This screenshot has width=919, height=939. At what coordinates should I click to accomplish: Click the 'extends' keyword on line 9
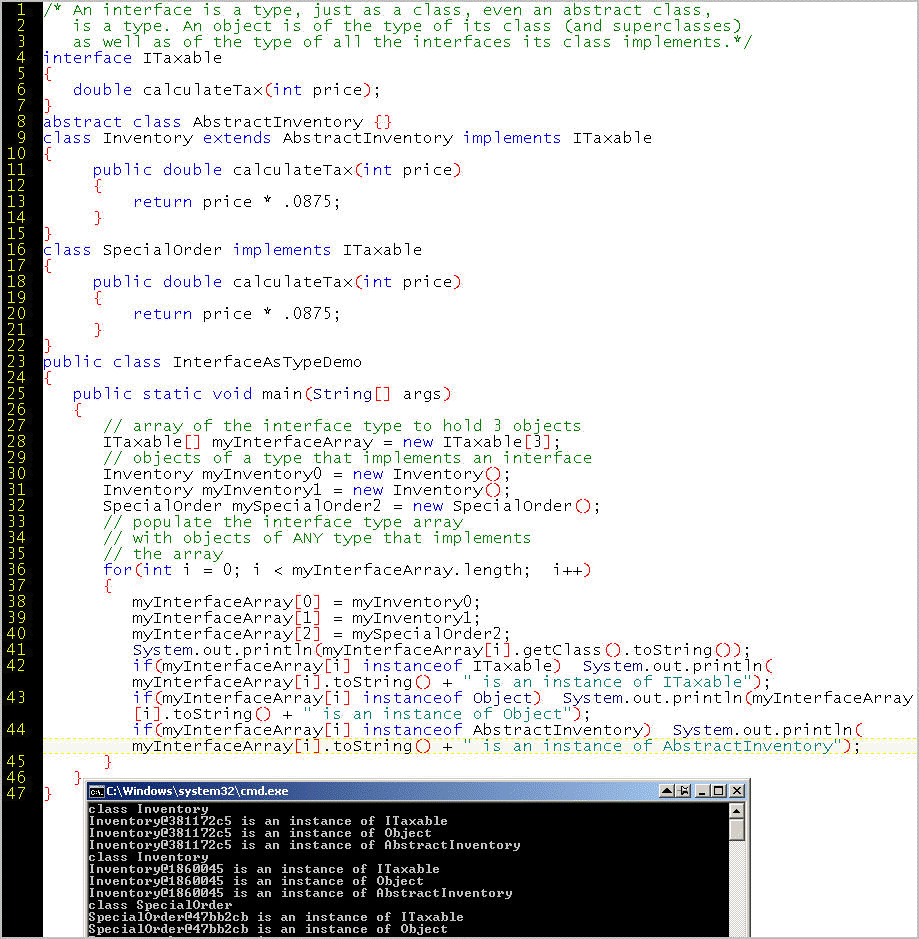[236, 138]
